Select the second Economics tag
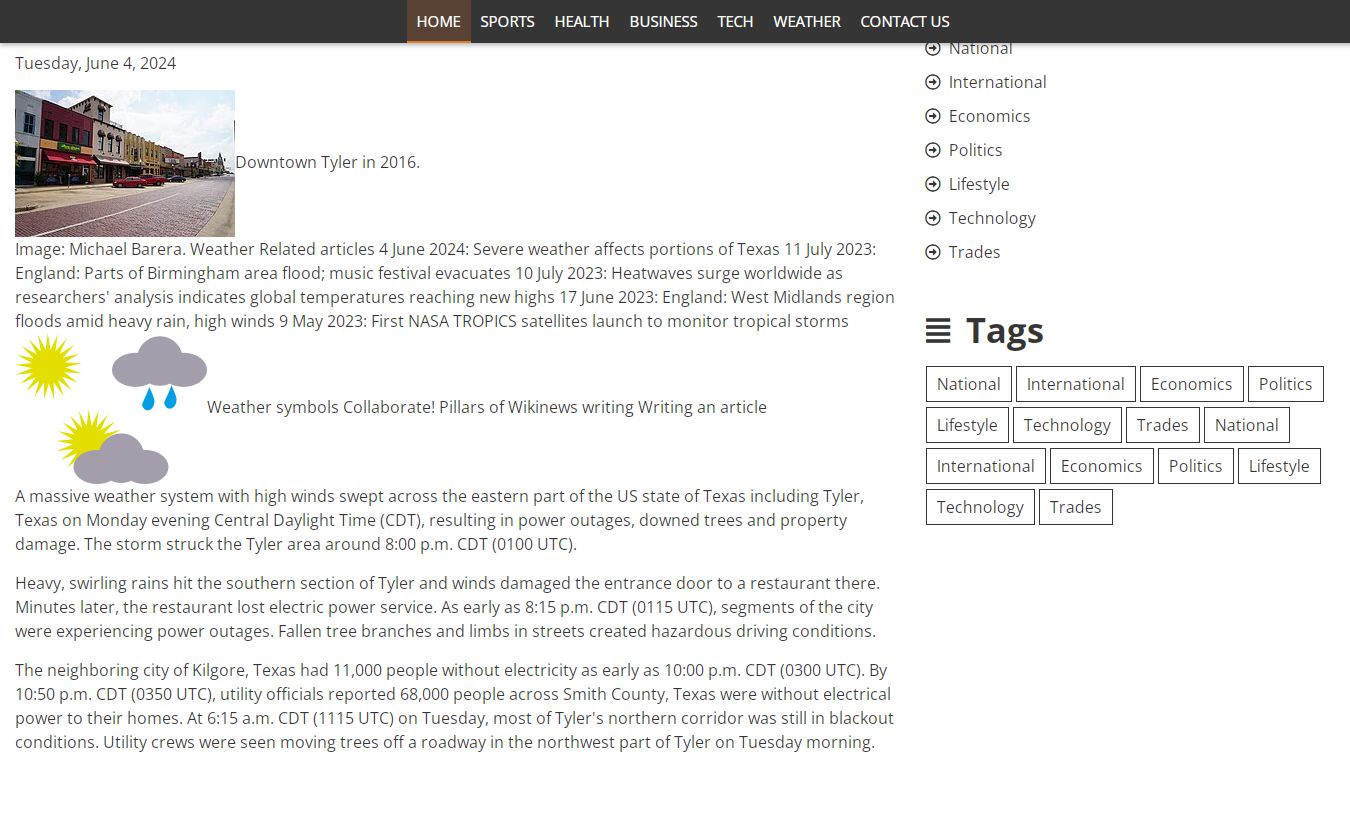Image resolution: width=1350 pixels, height=836 pixels. click(x=1102, y=466)
